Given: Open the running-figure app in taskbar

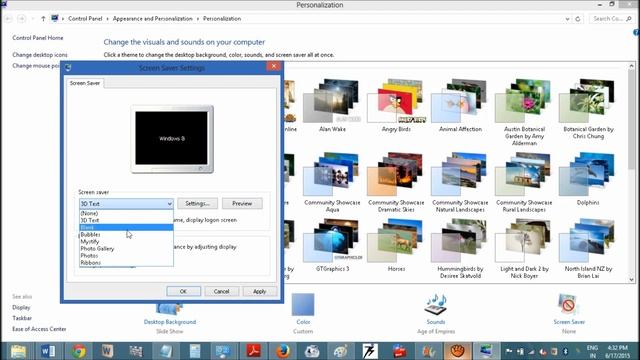Looking at the screenshot, I should point(370,351).
